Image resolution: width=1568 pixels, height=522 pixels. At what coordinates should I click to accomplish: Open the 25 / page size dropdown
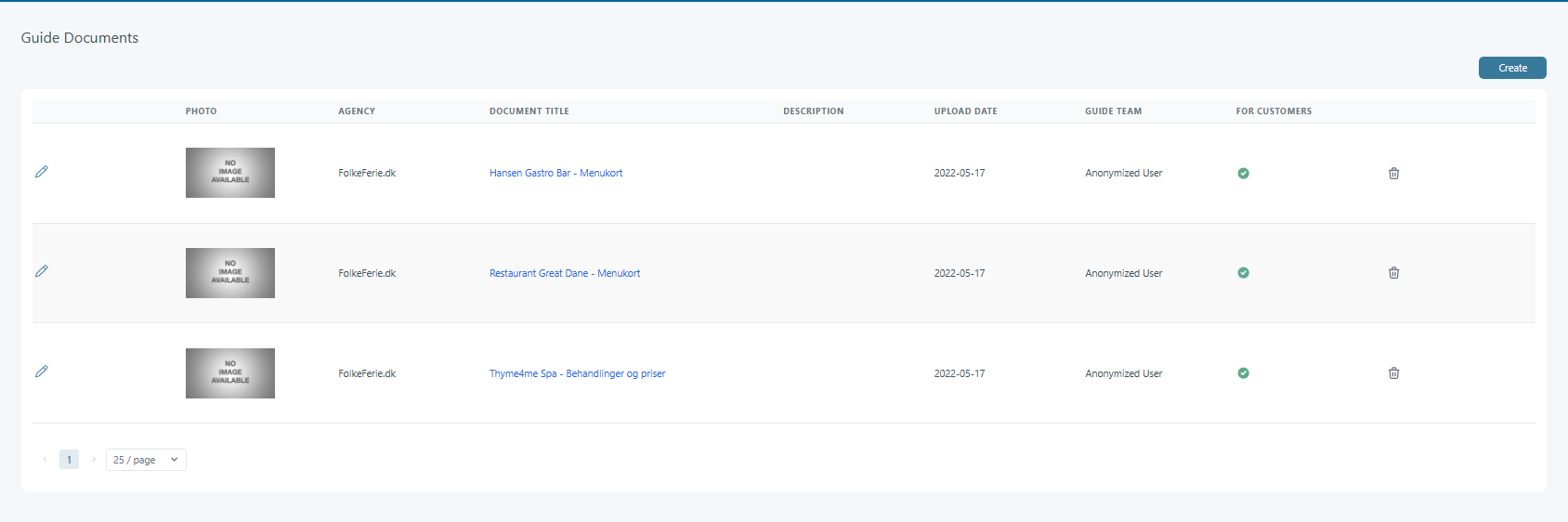point(146,460)
